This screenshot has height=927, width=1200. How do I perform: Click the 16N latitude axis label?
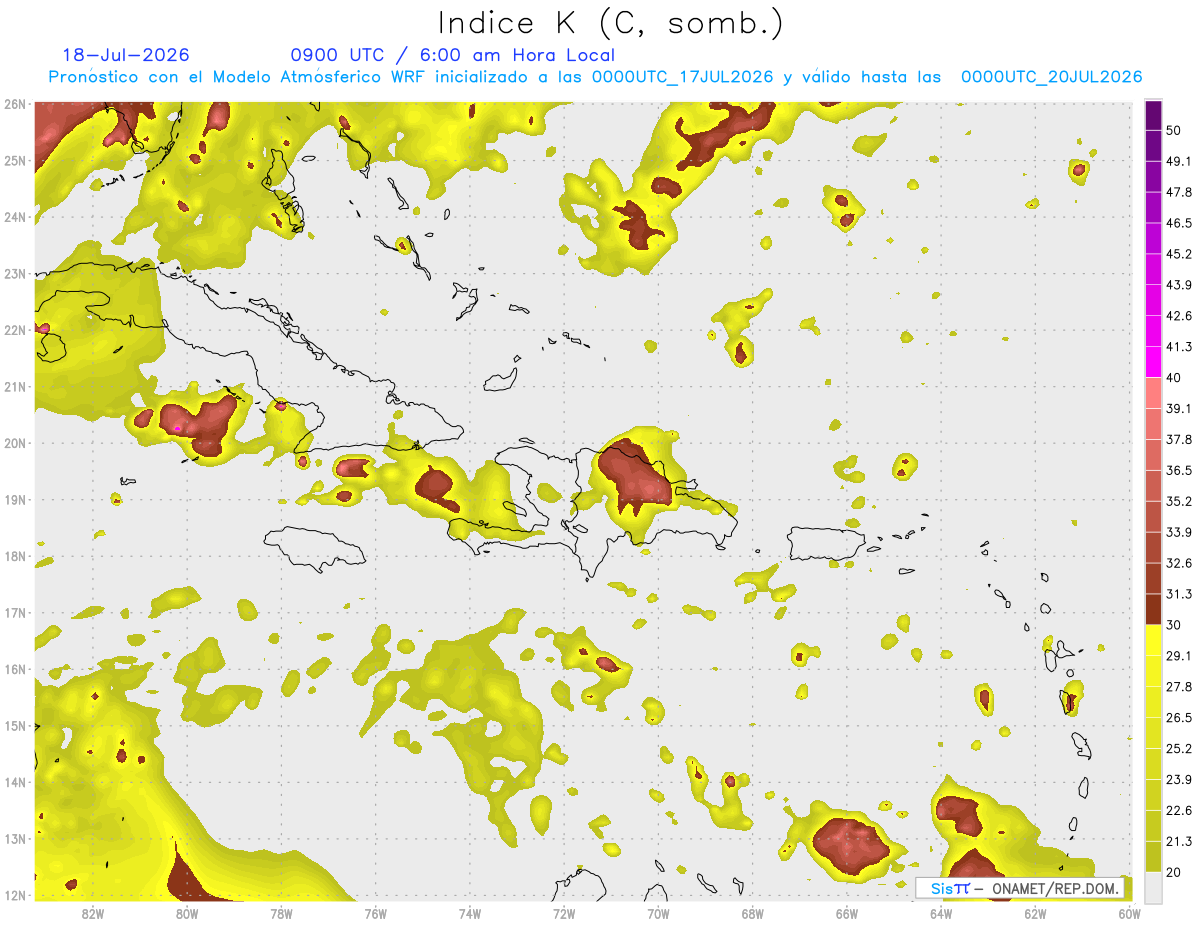pos(14,669)
